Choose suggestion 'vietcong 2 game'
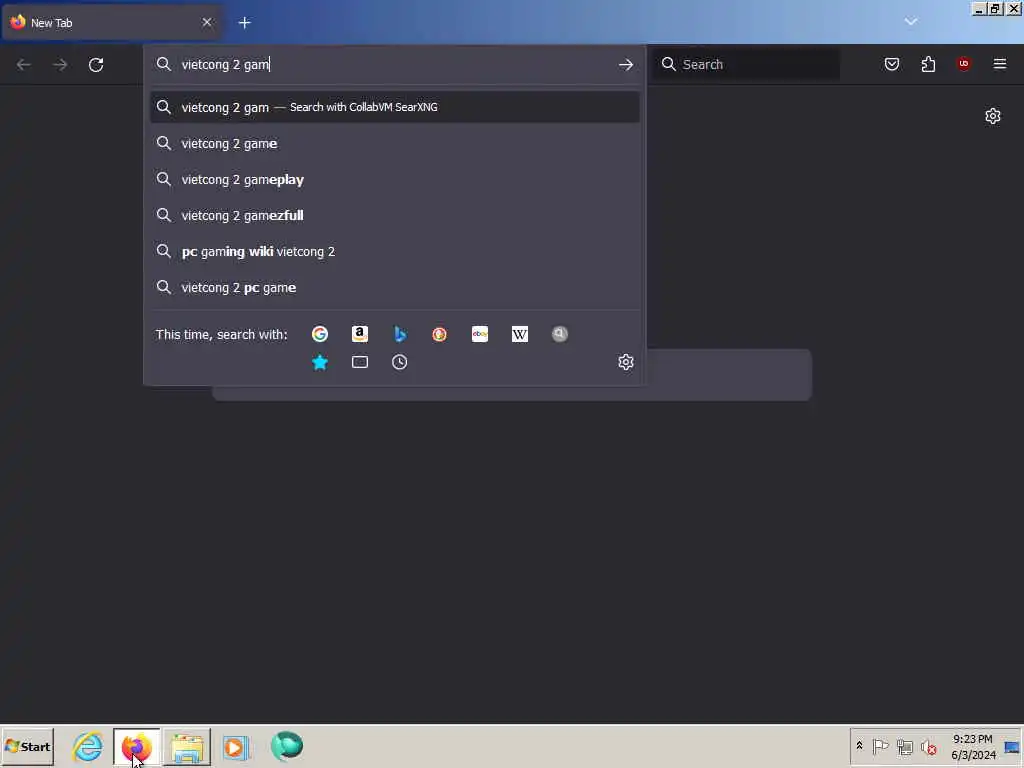 coord(394,144)
